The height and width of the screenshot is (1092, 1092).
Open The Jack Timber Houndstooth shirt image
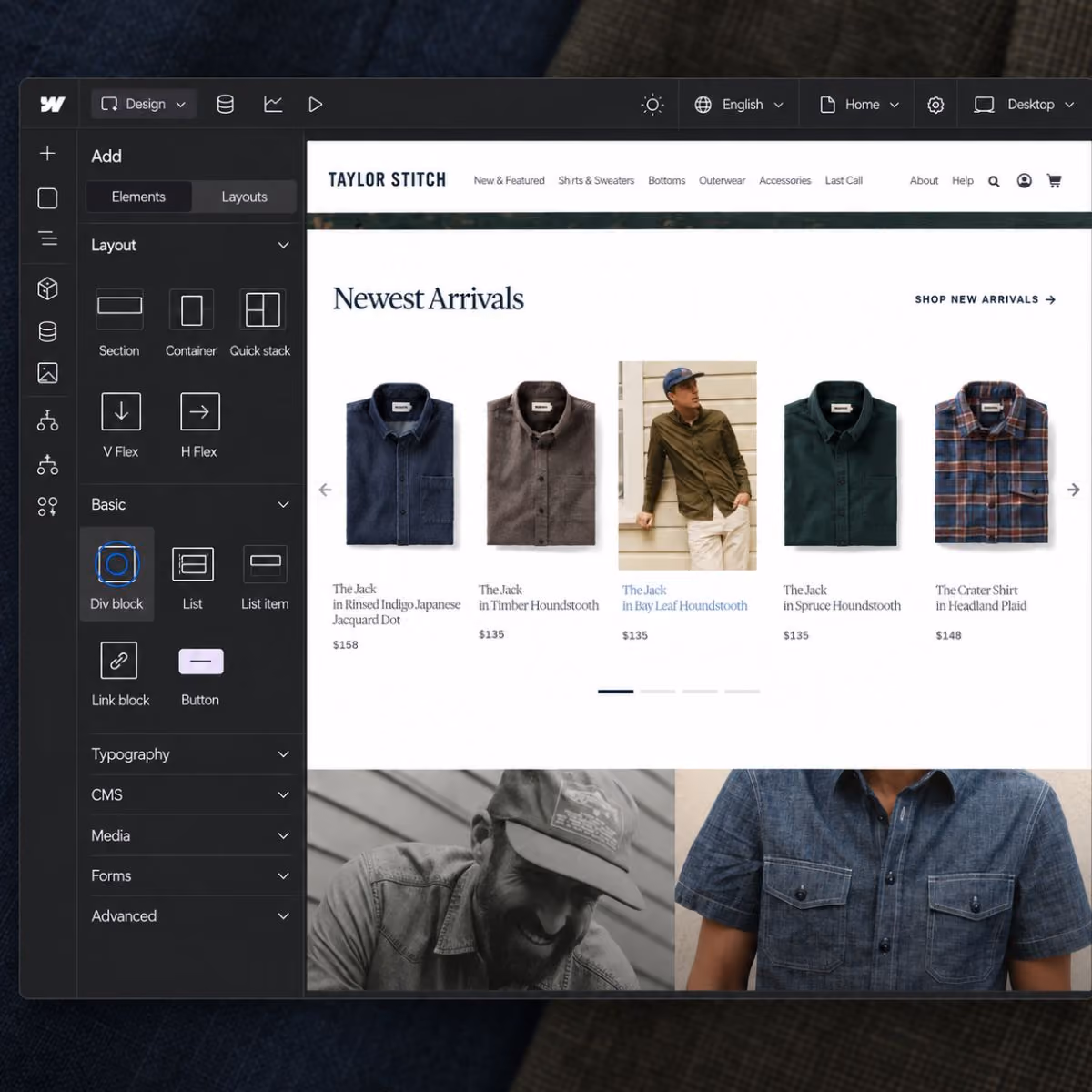point(541,464)
